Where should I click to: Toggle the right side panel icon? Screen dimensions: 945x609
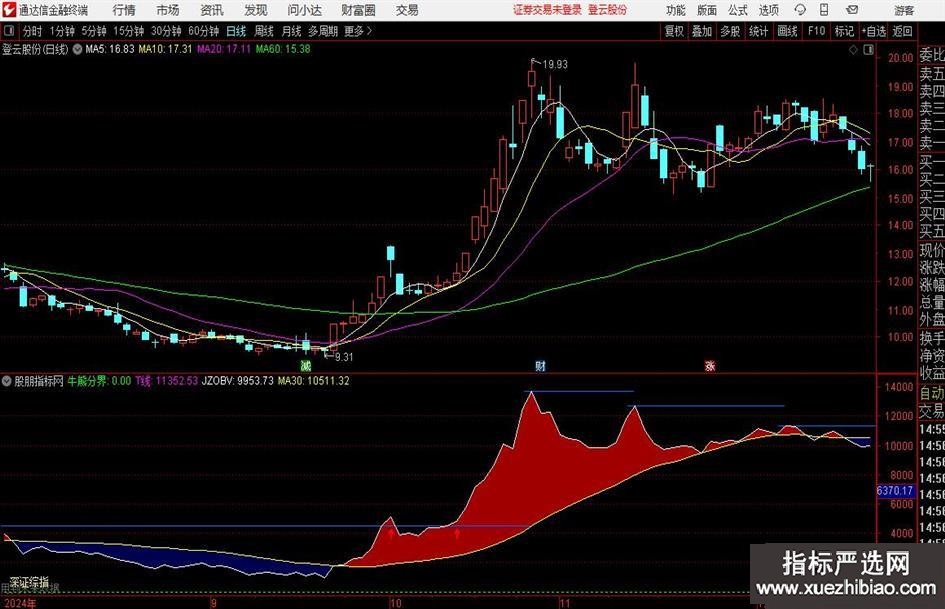tap(868, 50)
